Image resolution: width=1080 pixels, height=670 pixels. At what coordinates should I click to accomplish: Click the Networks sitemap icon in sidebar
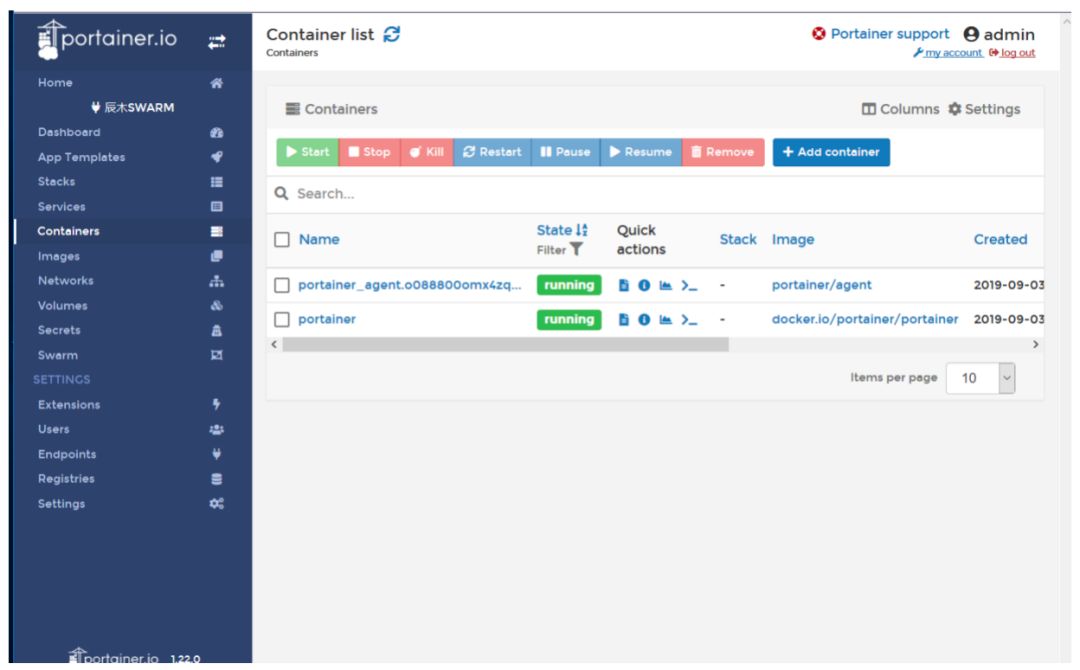(216, 281)
